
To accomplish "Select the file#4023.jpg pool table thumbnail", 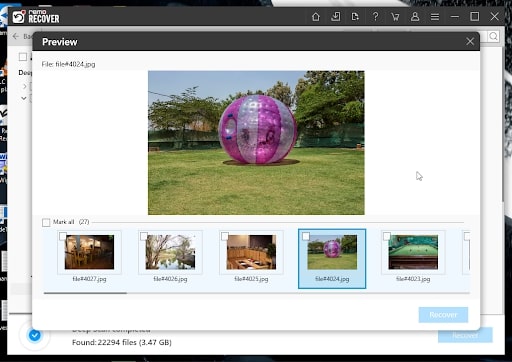I will [413, 252].
